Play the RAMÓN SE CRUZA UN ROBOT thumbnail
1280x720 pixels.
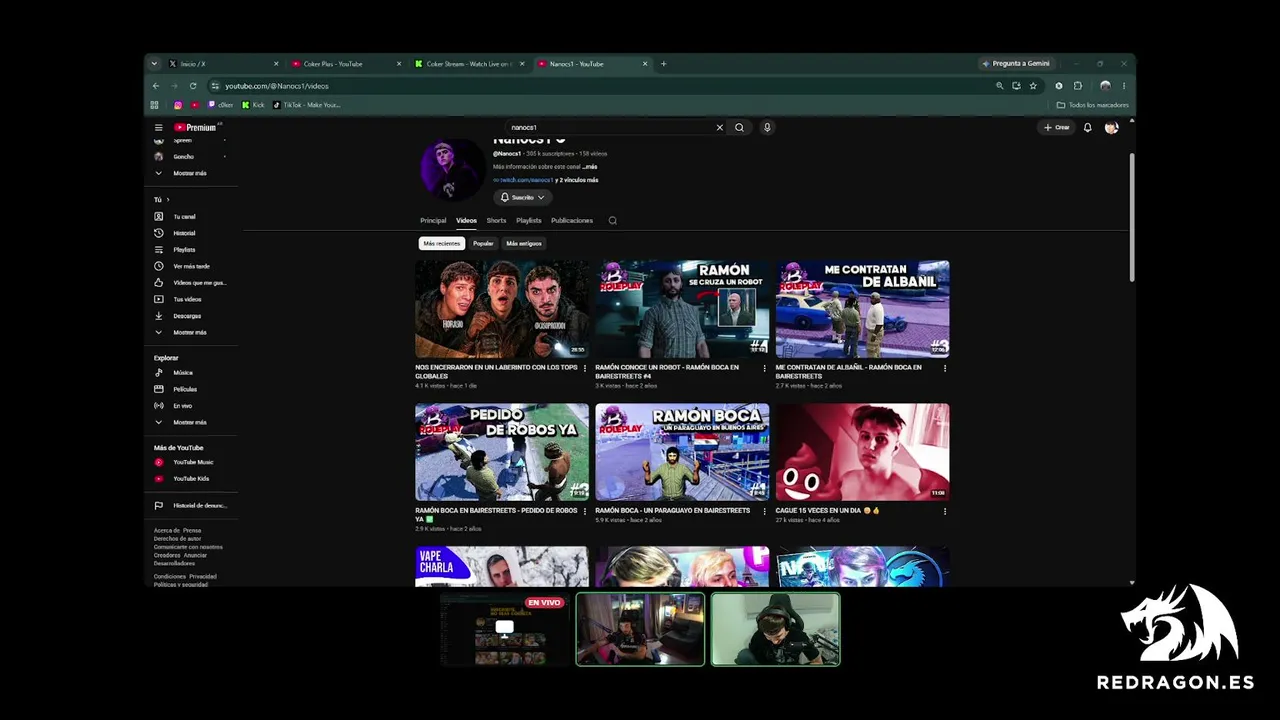pyautogui.click(x=682, y=309)
